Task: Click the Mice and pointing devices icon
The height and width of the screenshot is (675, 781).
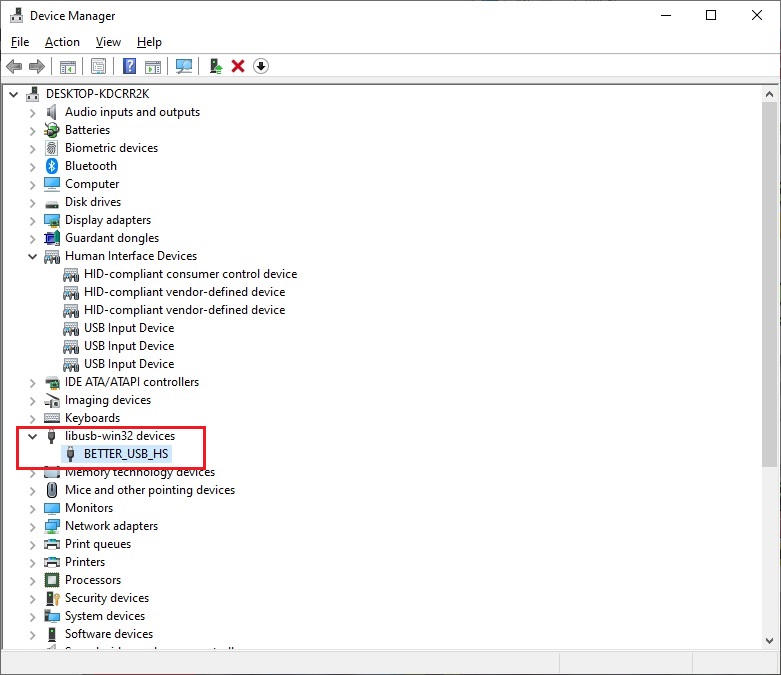Action: tap(52, 490)
